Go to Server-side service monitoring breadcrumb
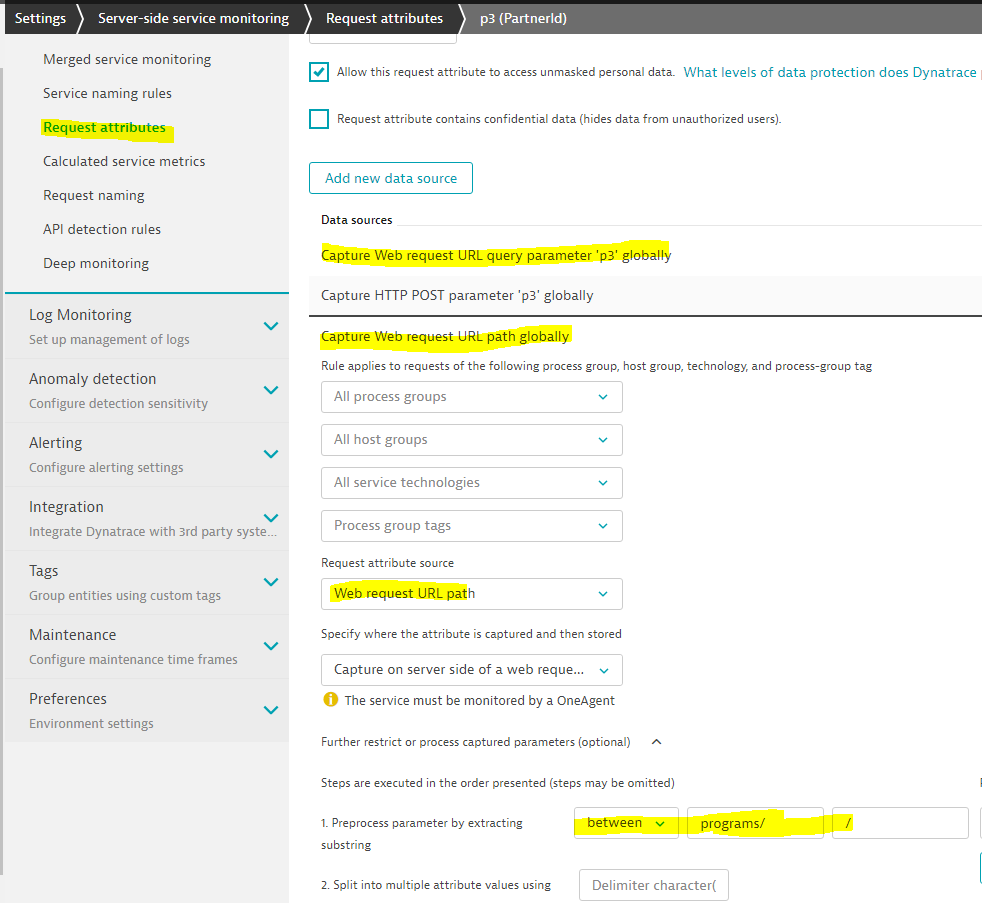The image size is (982, 903). 193,18
